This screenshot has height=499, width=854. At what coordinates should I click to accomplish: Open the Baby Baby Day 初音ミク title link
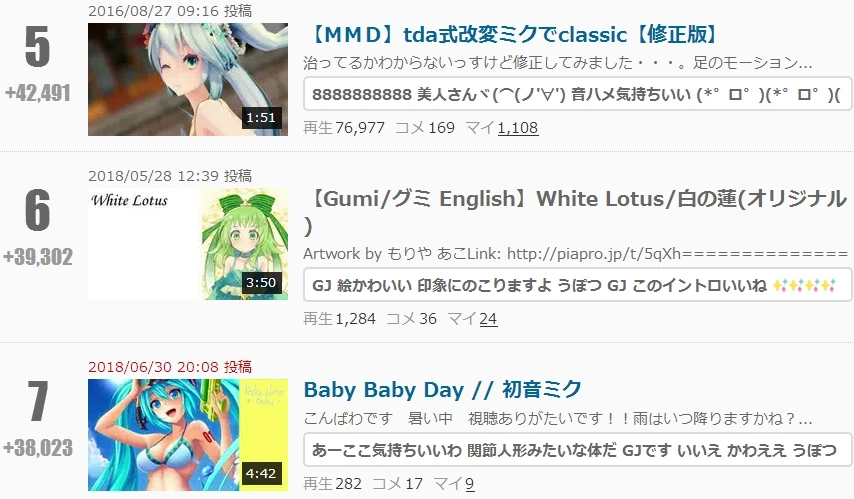coord(442,390)
